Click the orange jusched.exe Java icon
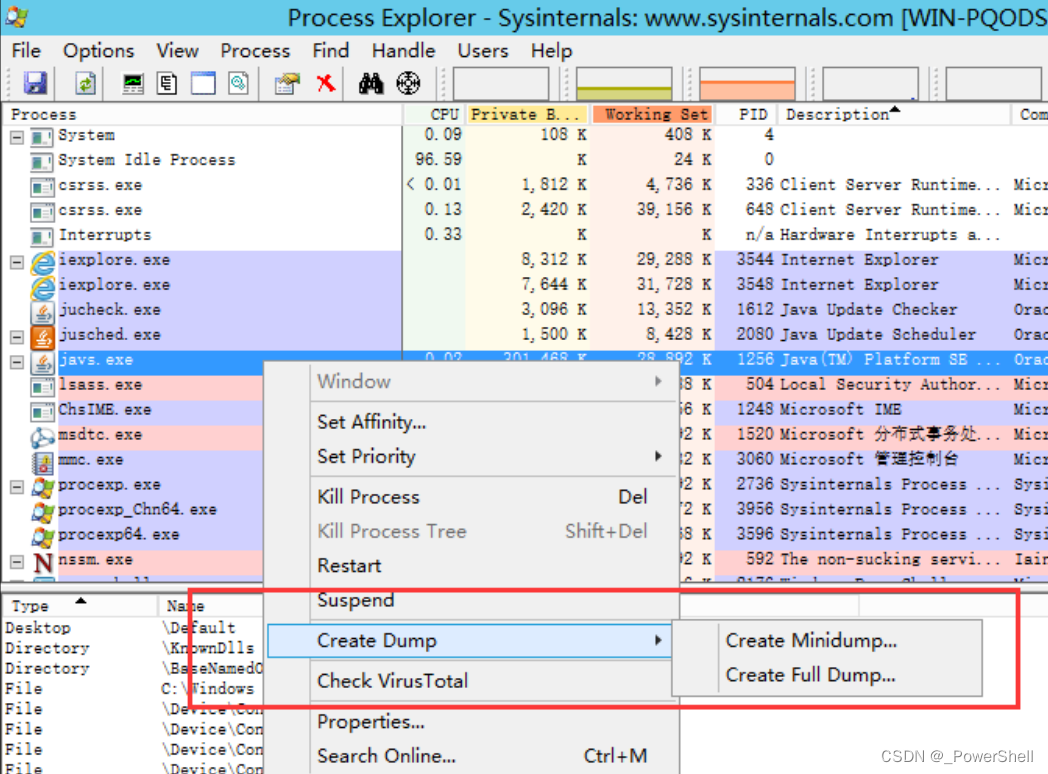 tap(42, 336)
